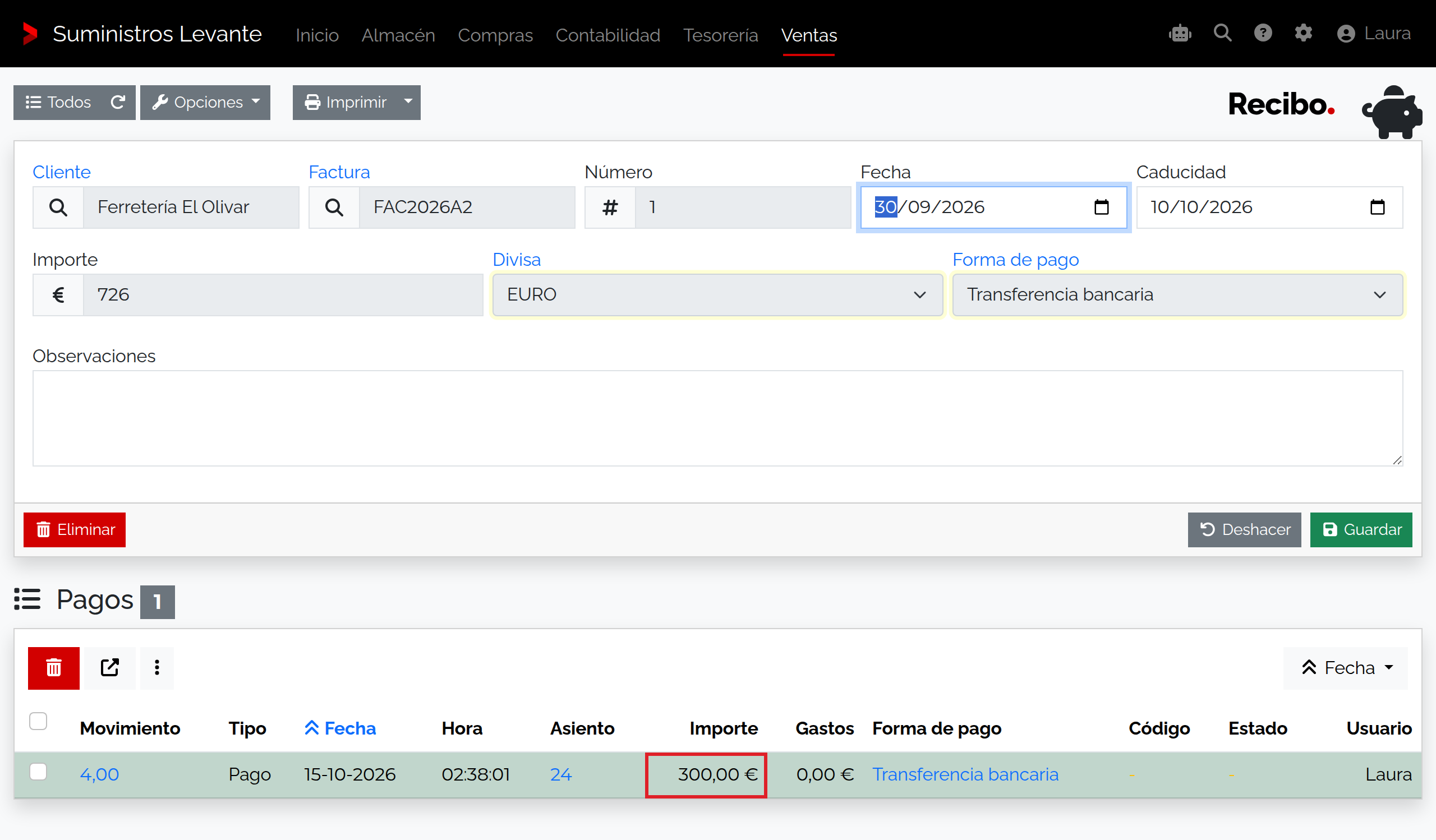Click the search magnifier in top bar
Screen dimensions: 1436x840
(1222, 33)
